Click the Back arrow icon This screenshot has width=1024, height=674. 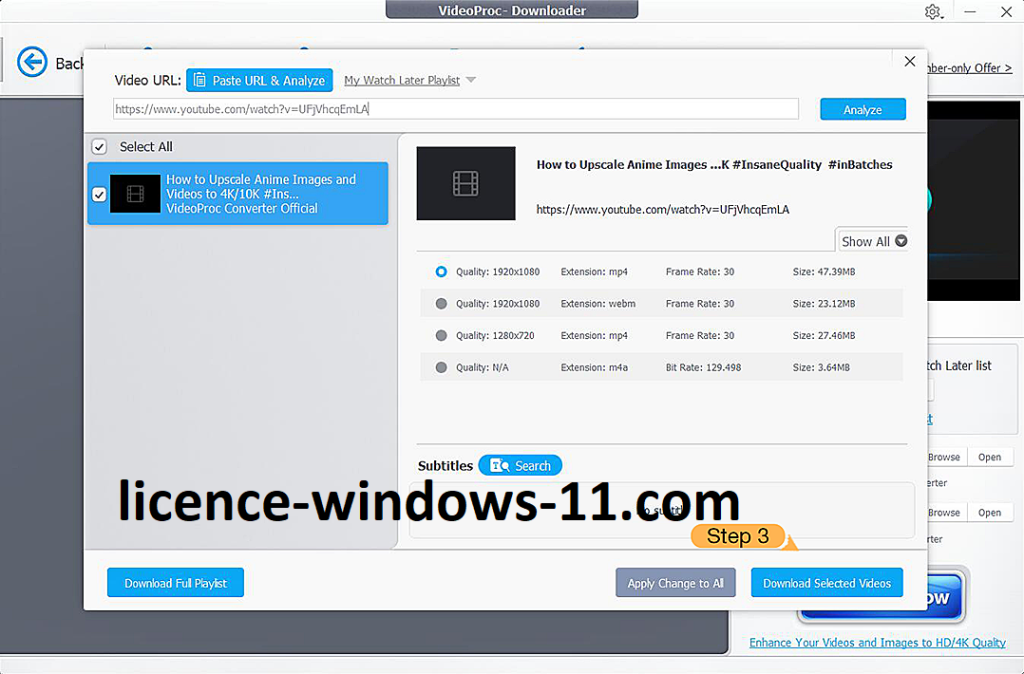(x=33, y=62)
